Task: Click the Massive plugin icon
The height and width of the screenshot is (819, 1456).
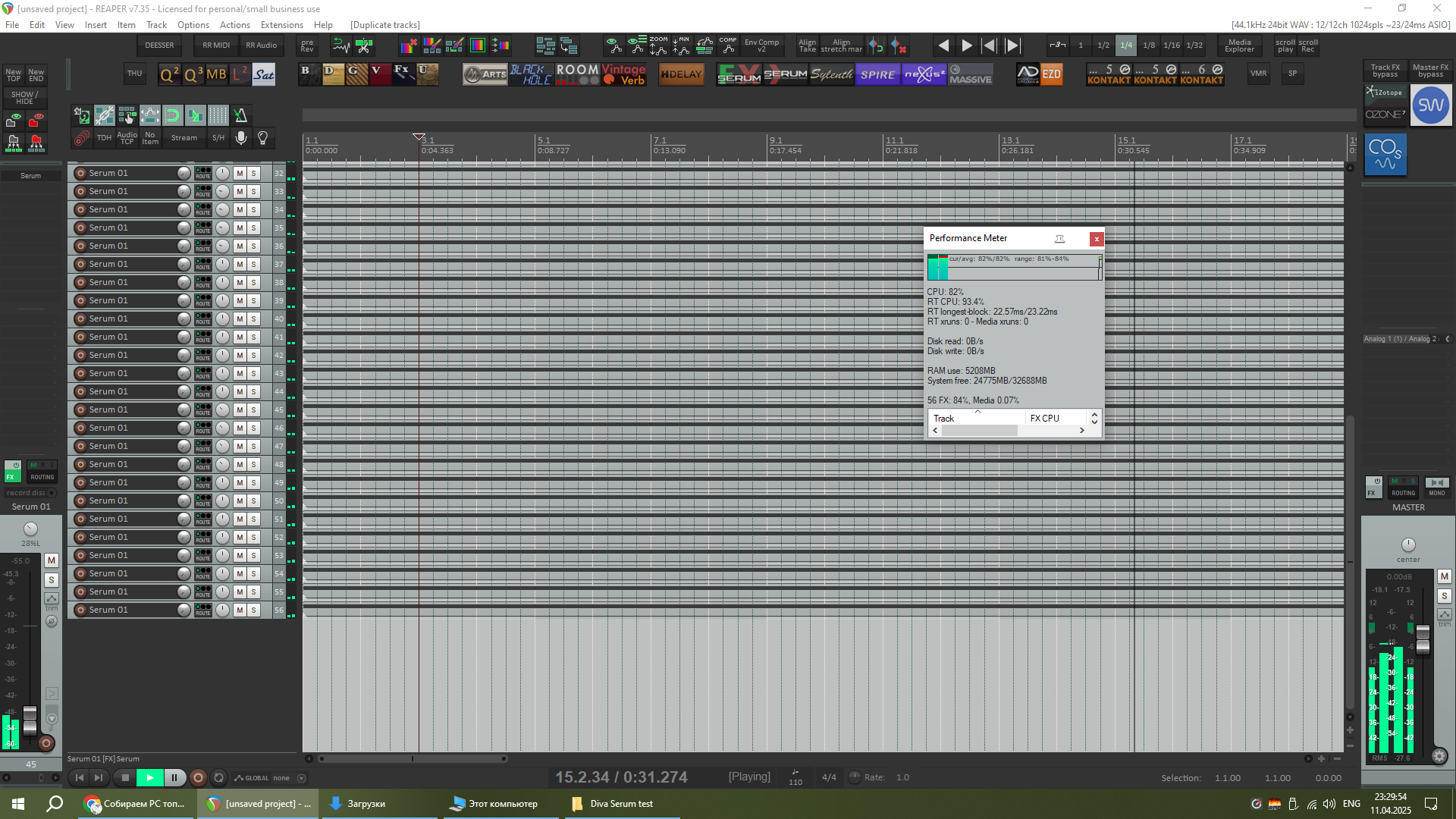Action: point(970,75)
